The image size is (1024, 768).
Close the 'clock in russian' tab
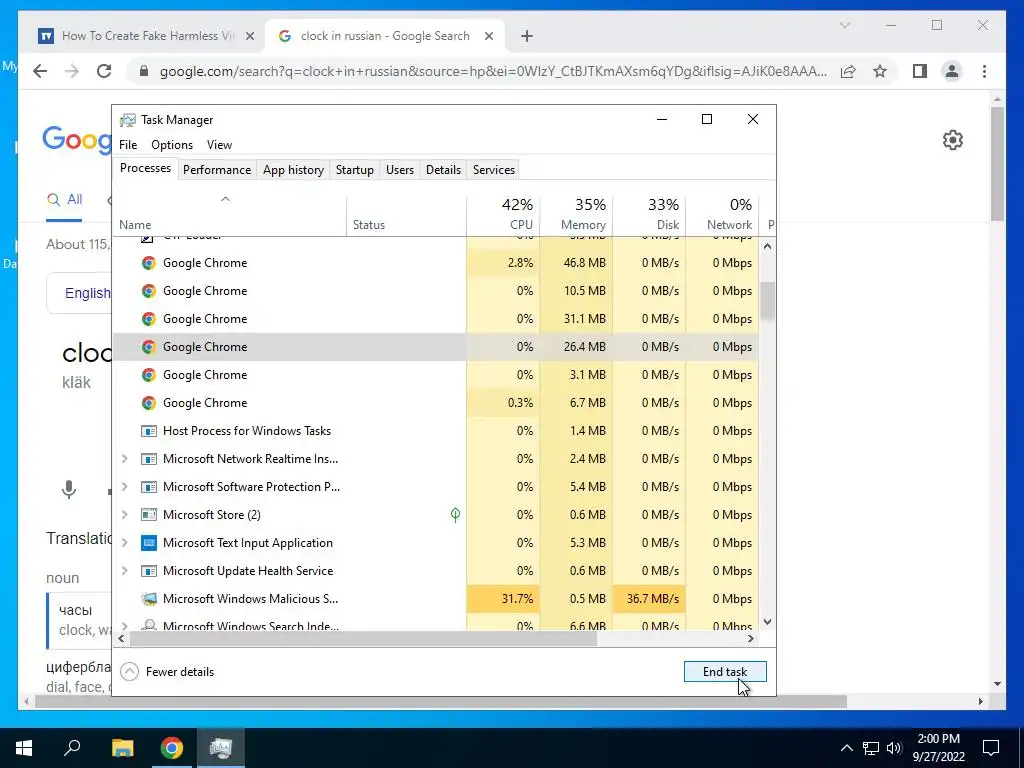click(488, 36)
